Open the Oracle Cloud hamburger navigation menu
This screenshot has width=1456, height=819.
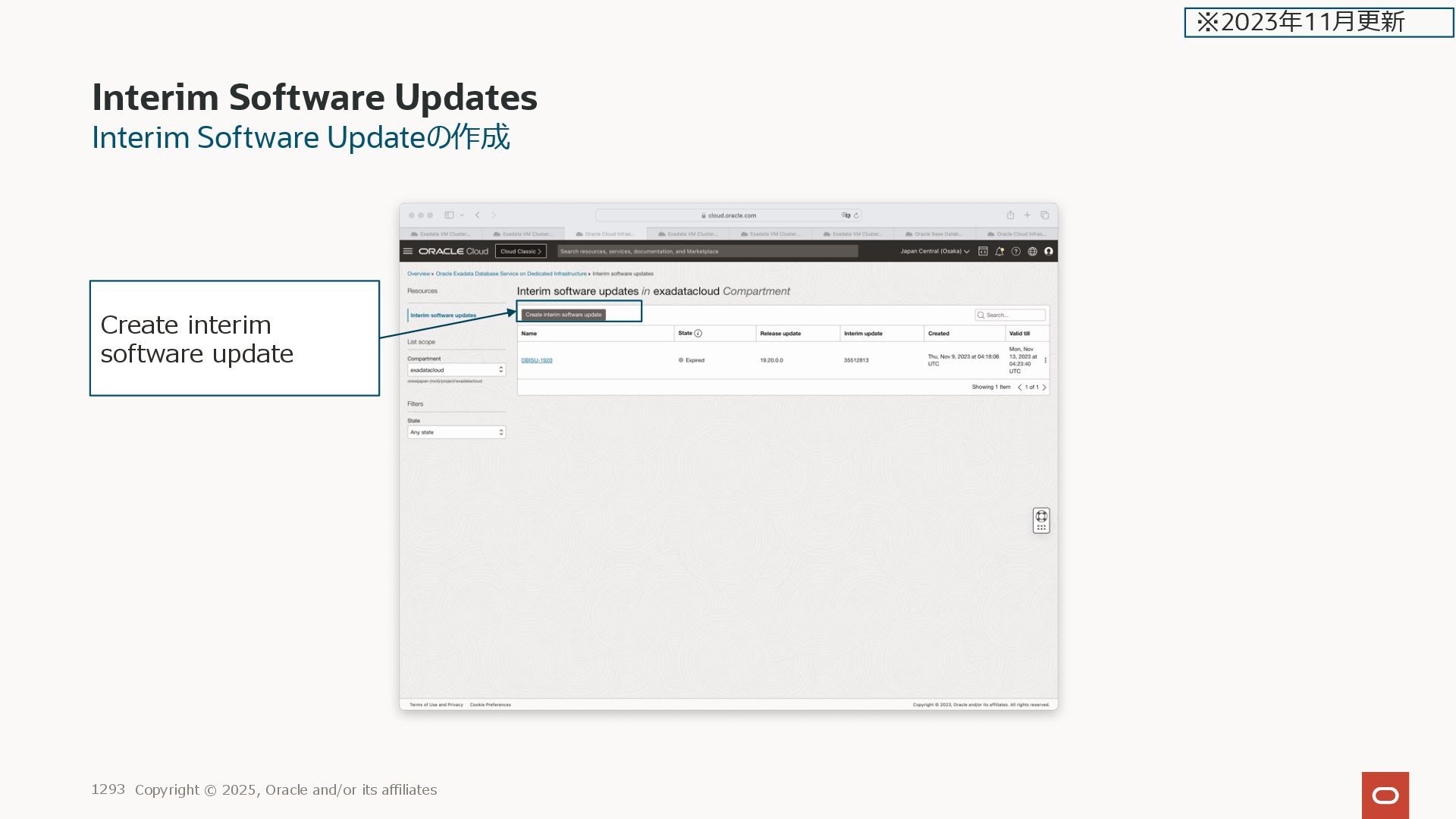pos(408,251)
